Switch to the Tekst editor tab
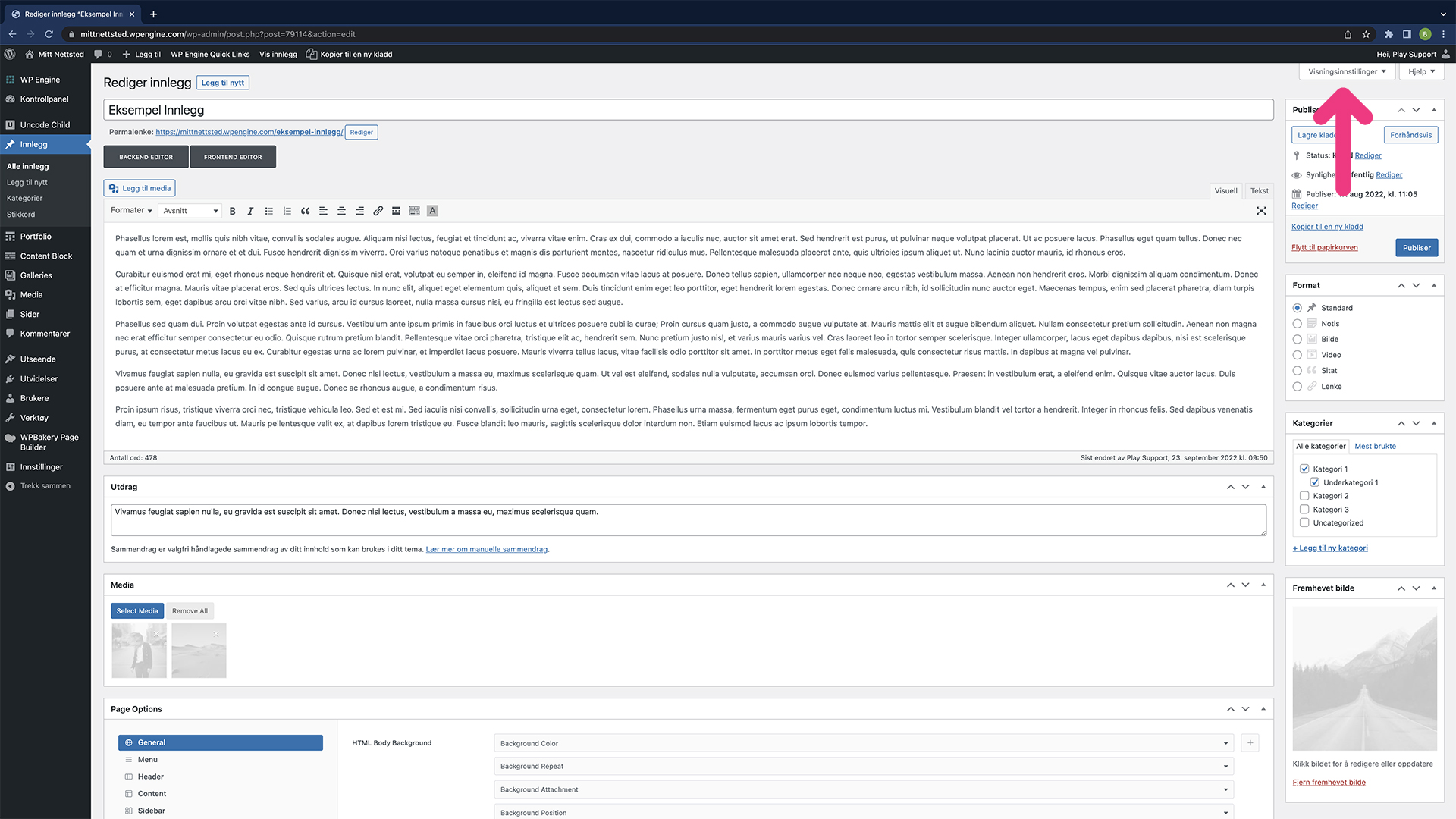This screenshot has height=819, width=1456. (x=1259, y=191)
